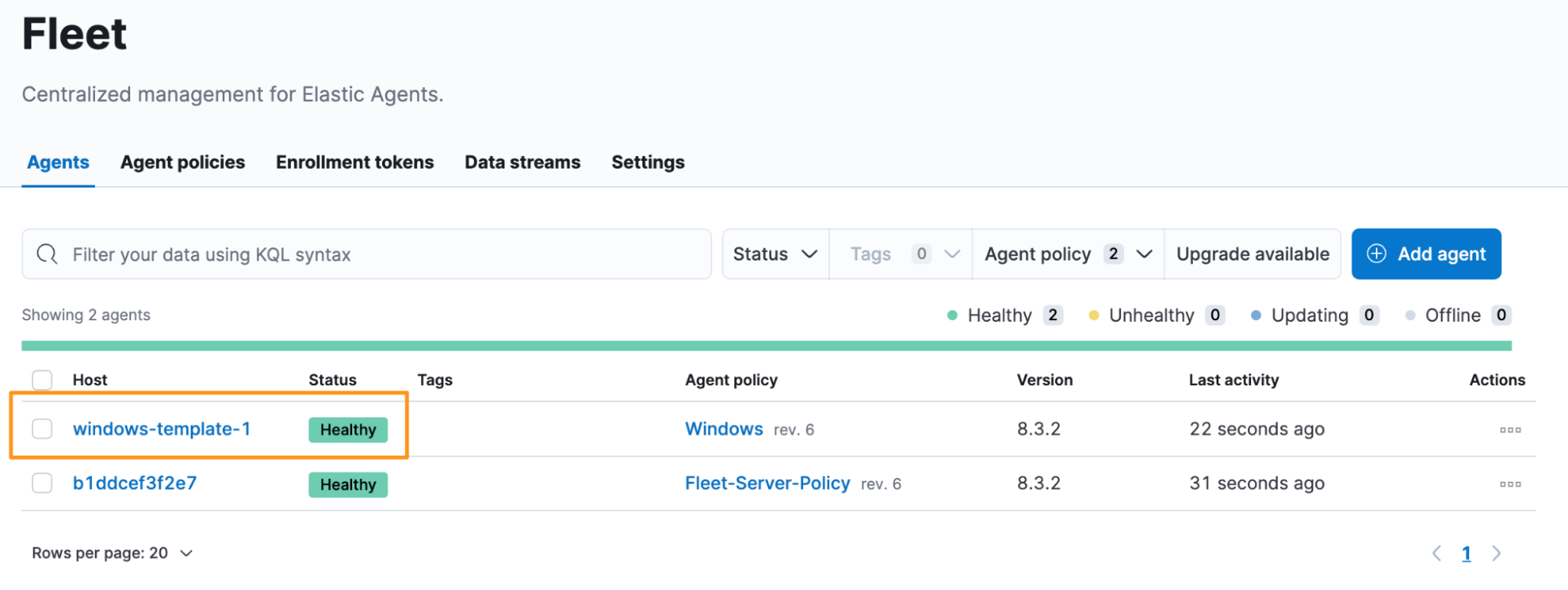Open the Agent policy filter dropdown
The image size is (1568, 590).
[1068, 254]
